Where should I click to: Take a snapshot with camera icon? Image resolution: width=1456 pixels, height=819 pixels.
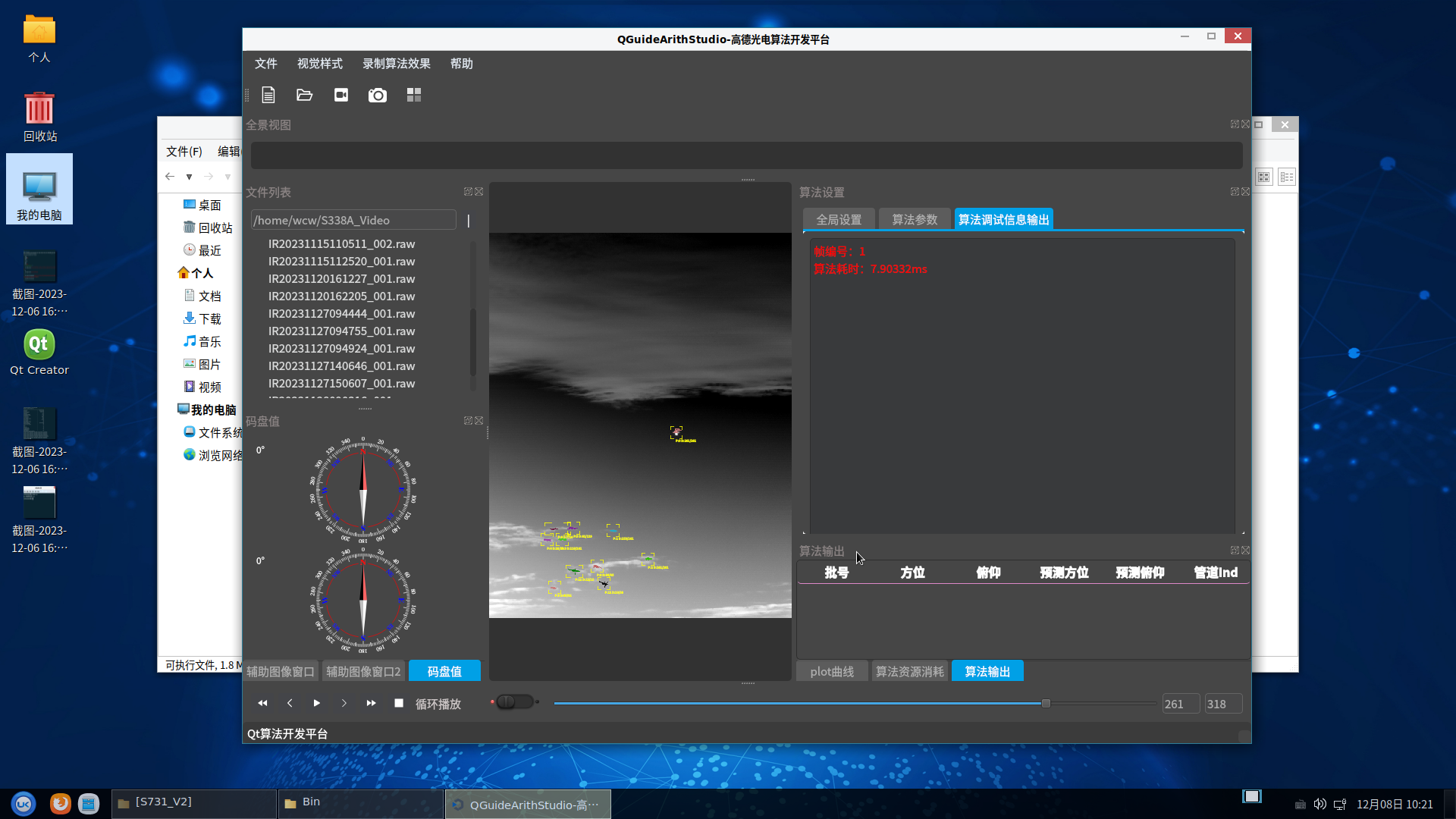pyautogui.click(x=378, y=95)
